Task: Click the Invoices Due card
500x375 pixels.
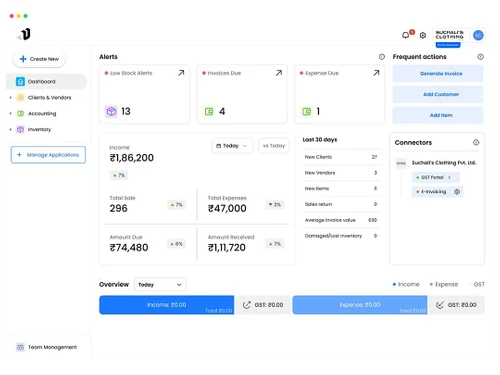Action: tap(242, 94)
